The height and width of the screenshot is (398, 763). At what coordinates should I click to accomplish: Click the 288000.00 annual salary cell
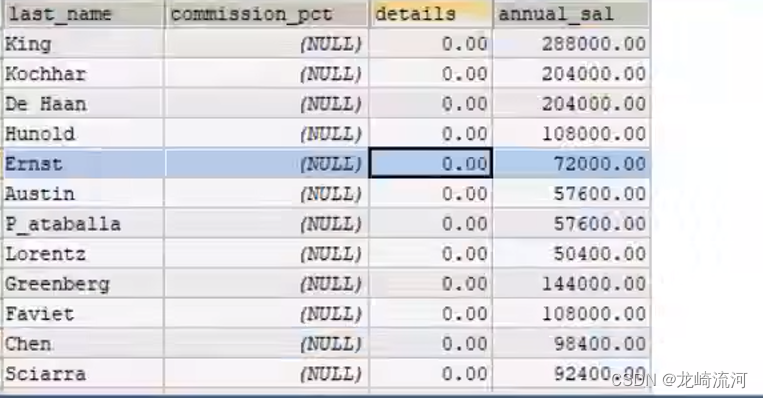(x=571, y=44)
